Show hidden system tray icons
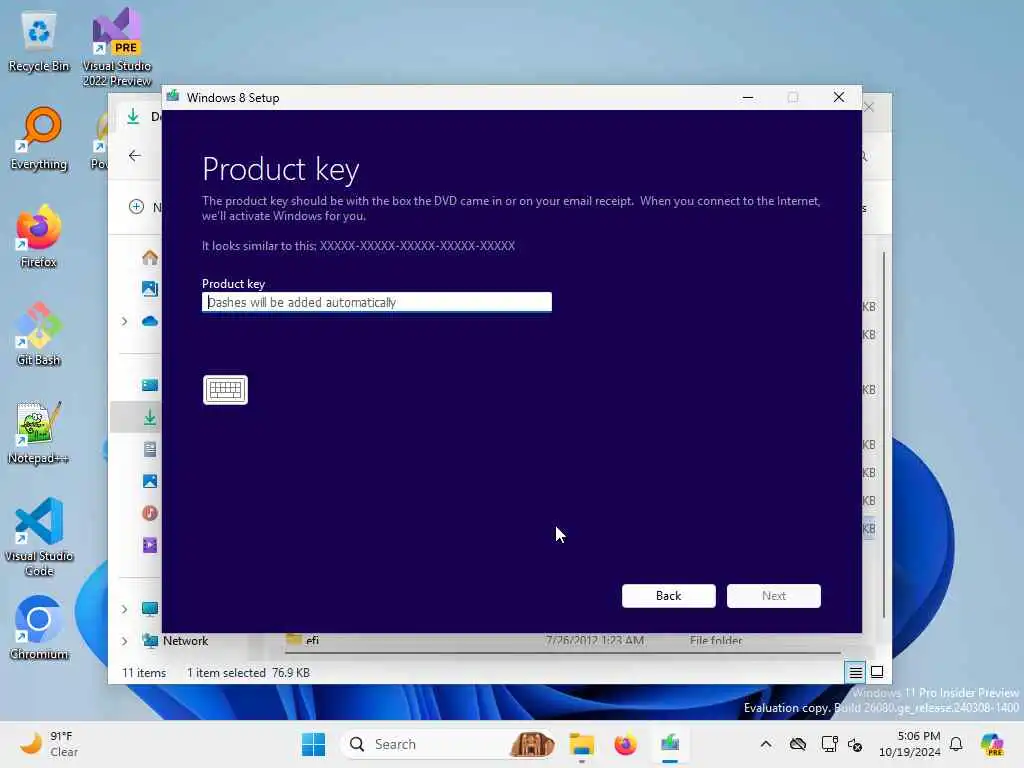Screen dimensions: 1024x768 tap(766, 744)
